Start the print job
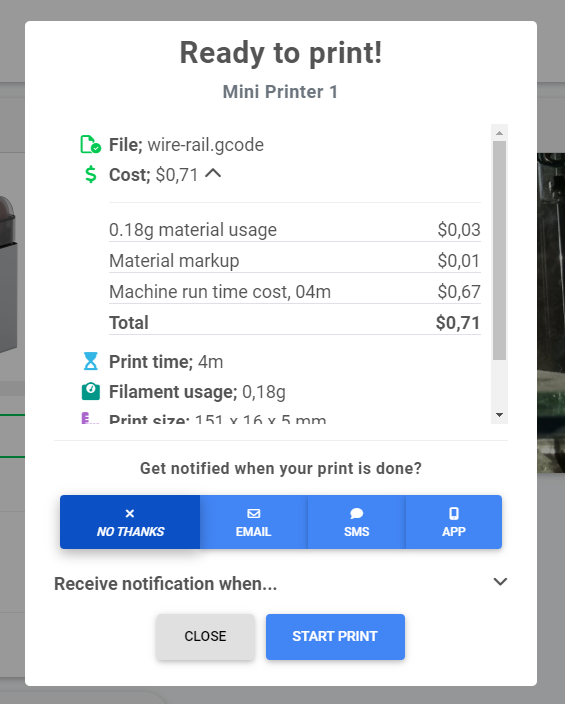 pyautogui.click(x=335, y=637)
